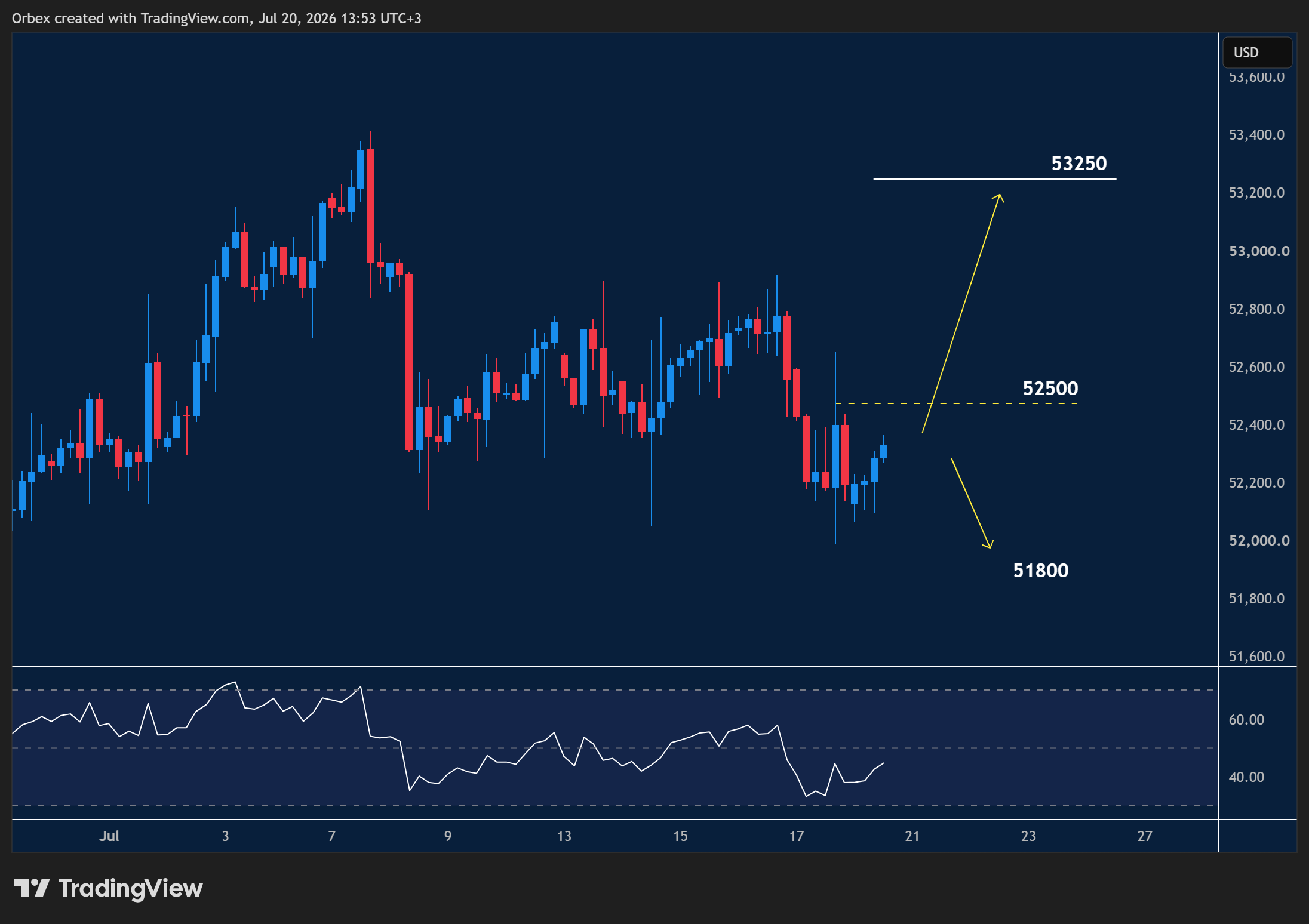Click the 51,800.0 price axis value
Screen dimensions: 1309x924
point(1256,599)
